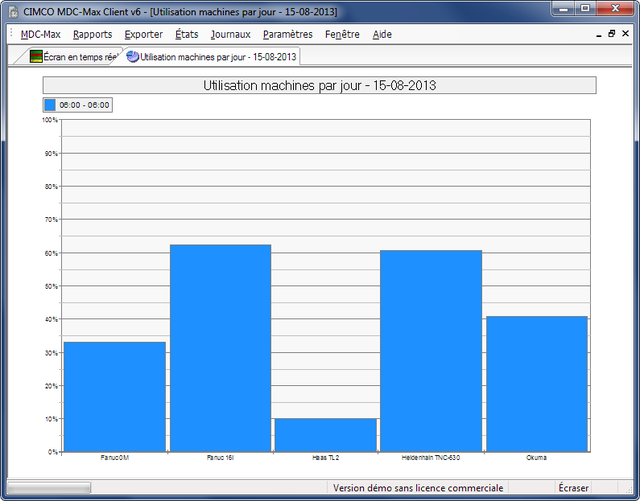Screen dimensions: 640x501
Task: Click the Fanuc 16i axis label
Action: (220, 458)
